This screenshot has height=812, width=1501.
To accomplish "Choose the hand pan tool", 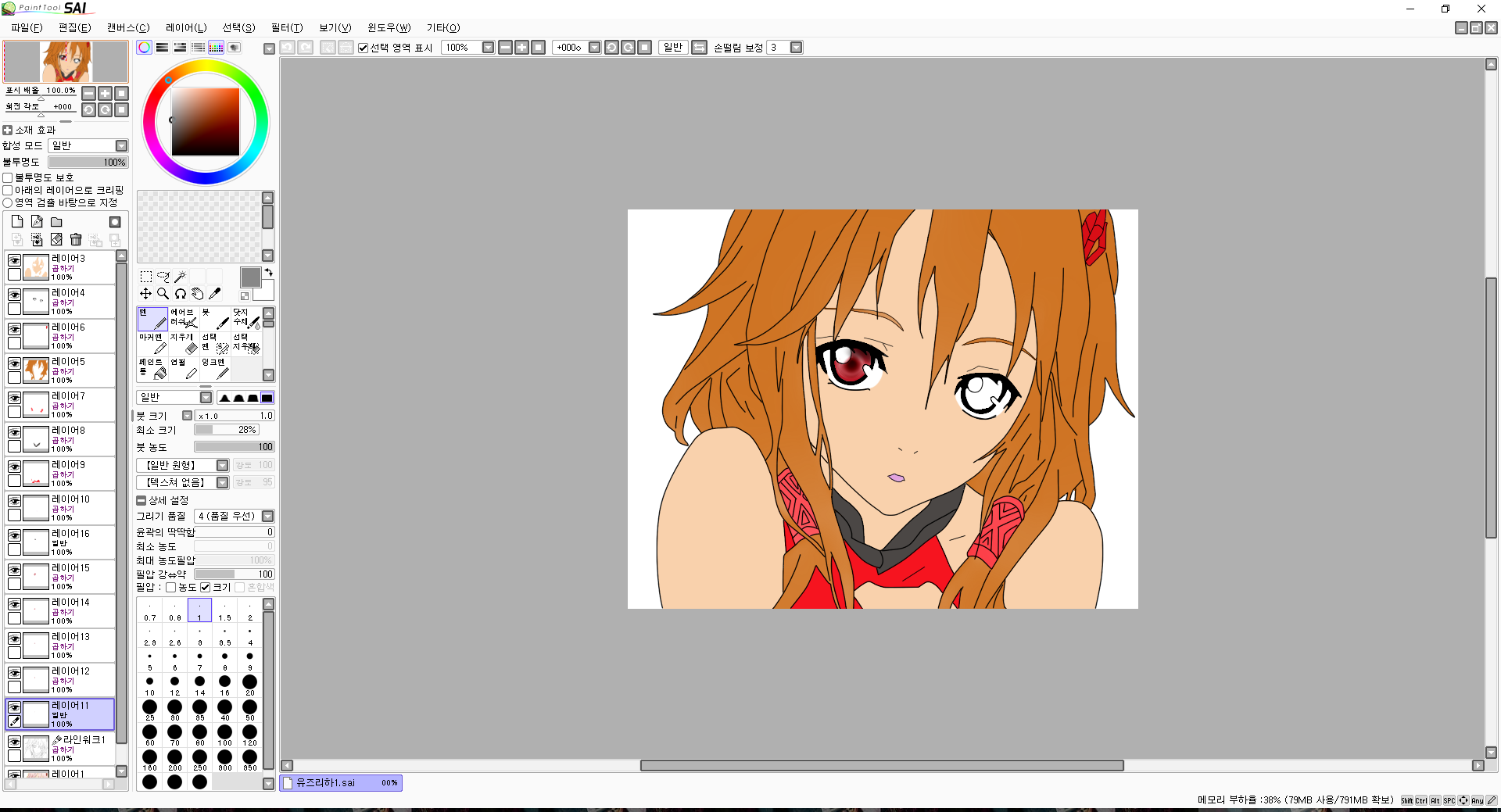I will point(198,294).
